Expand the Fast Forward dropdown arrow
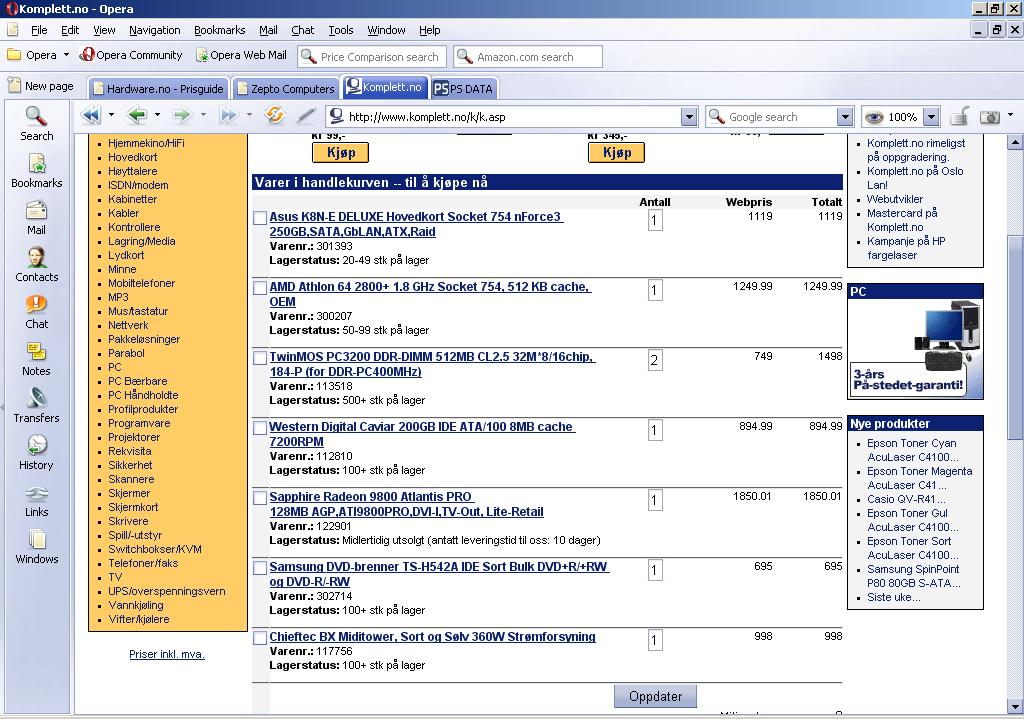The image size is (1024, 719). coord(249,115)
